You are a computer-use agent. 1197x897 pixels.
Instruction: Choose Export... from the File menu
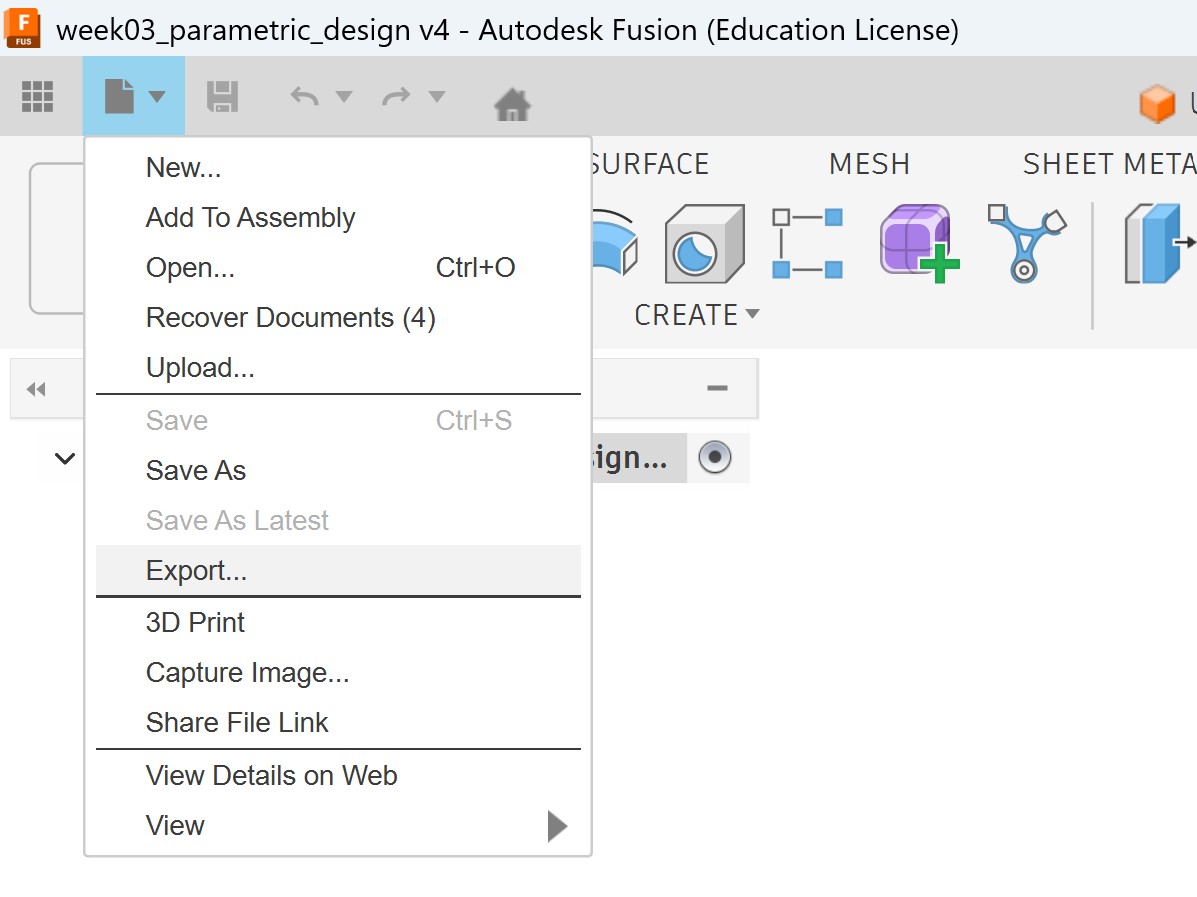point(196,571)
